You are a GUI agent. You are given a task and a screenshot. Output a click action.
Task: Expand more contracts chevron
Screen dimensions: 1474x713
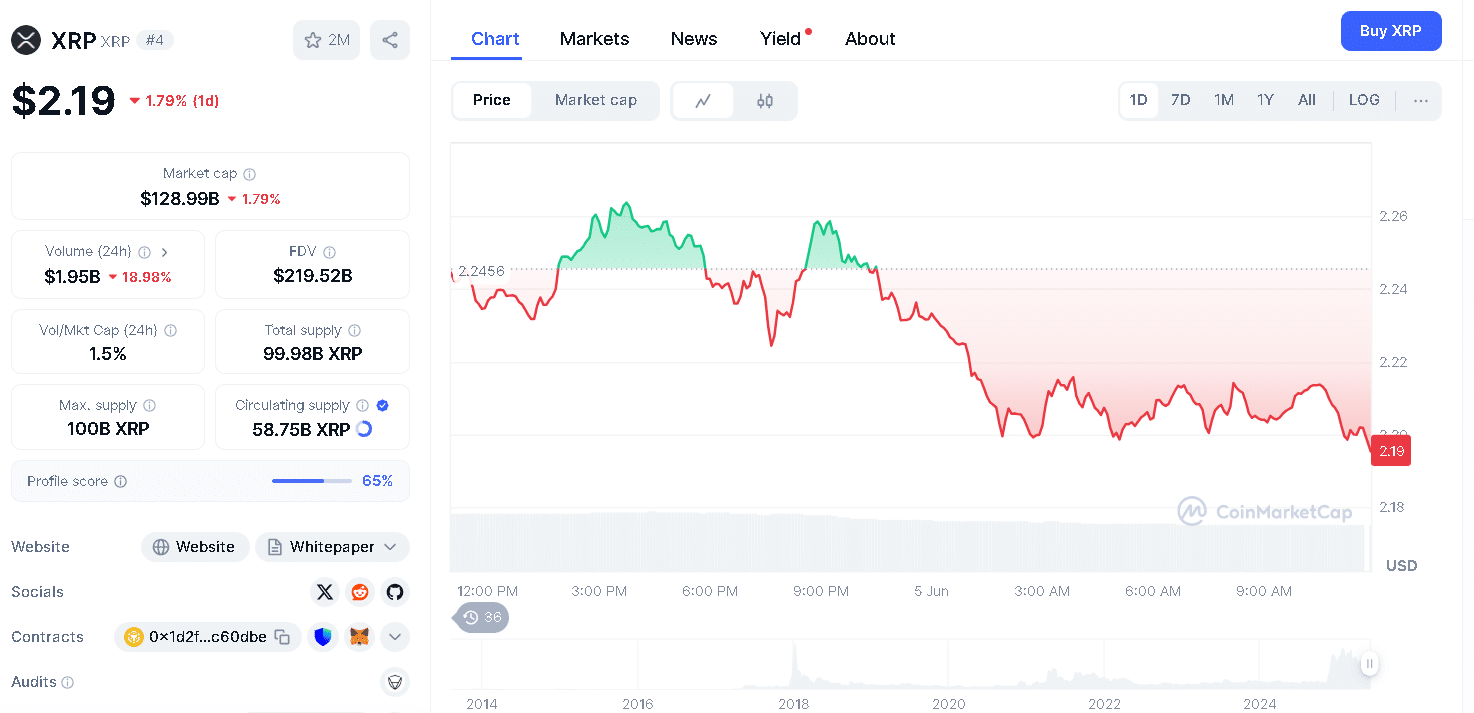tap(395, 637)
